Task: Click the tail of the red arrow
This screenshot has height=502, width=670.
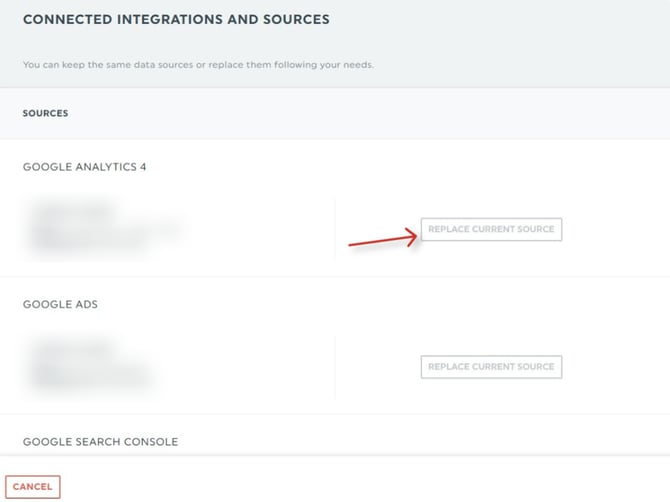Action: [350, 244]
